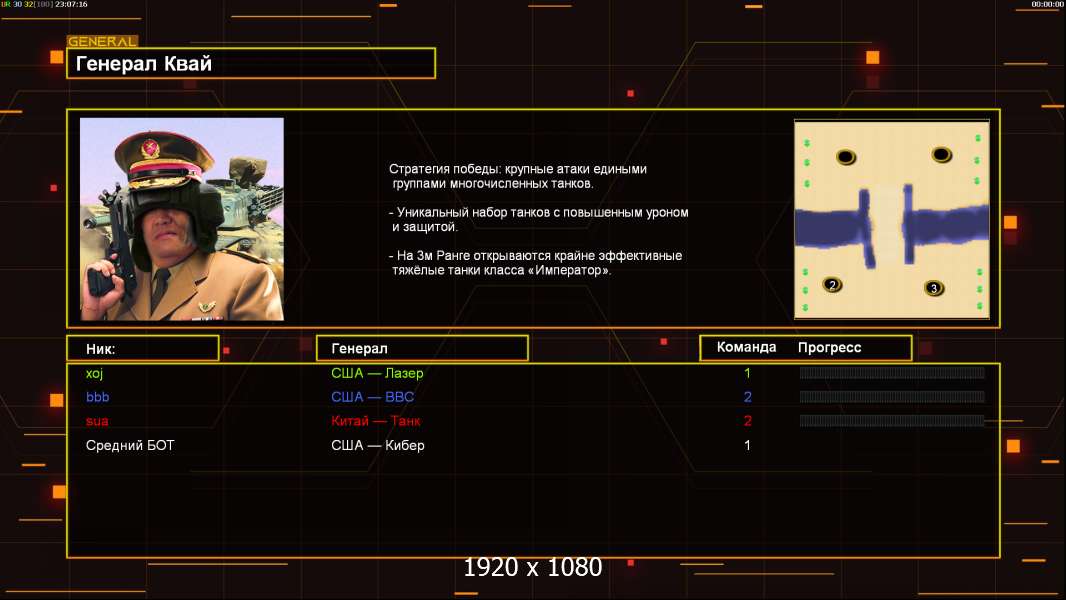Click the yellow GENERAL label
Viewport: 1066px width, 600px height.
[103, 41]
